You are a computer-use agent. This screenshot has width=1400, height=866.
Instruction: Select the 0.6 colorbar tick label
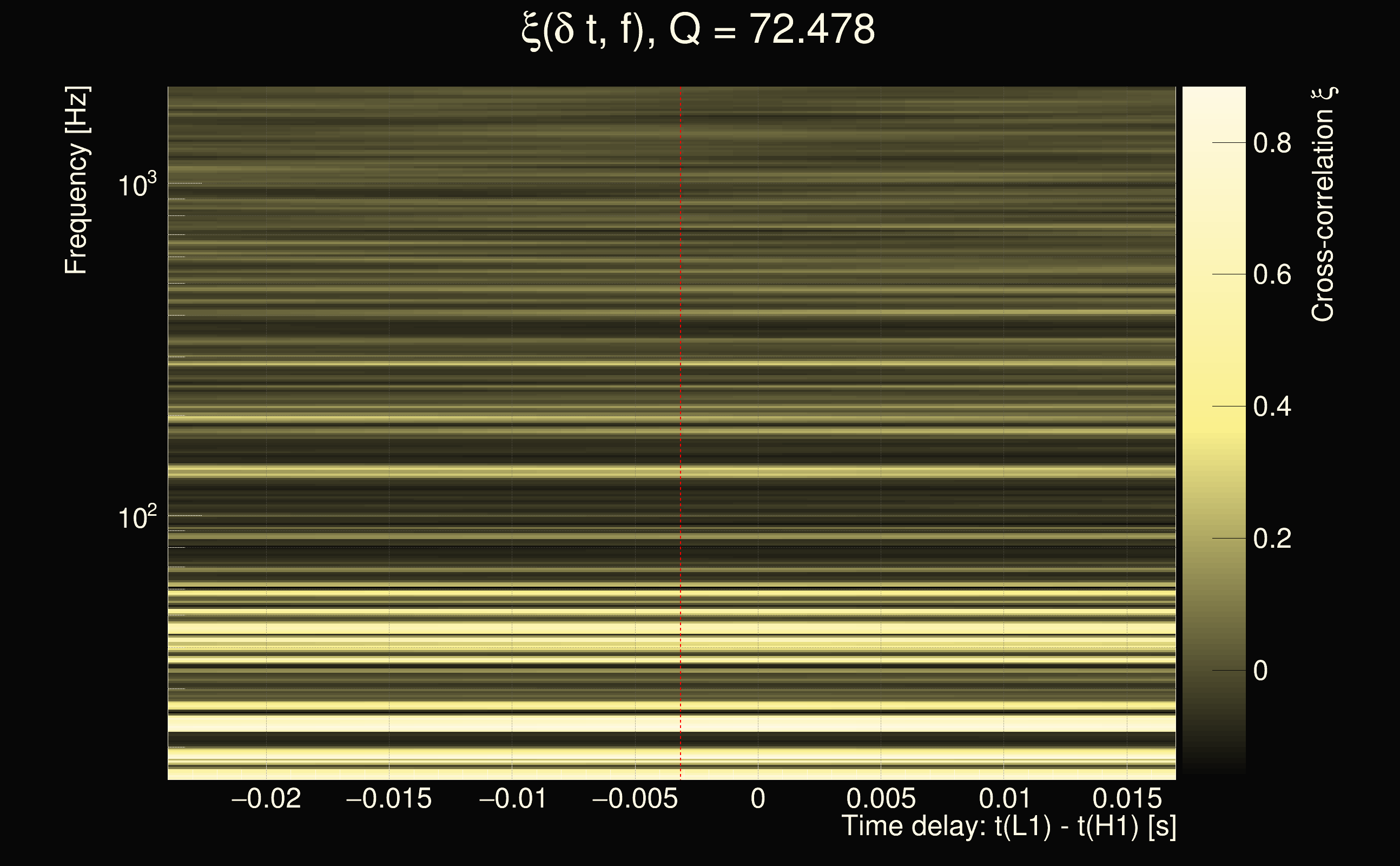1272,274
